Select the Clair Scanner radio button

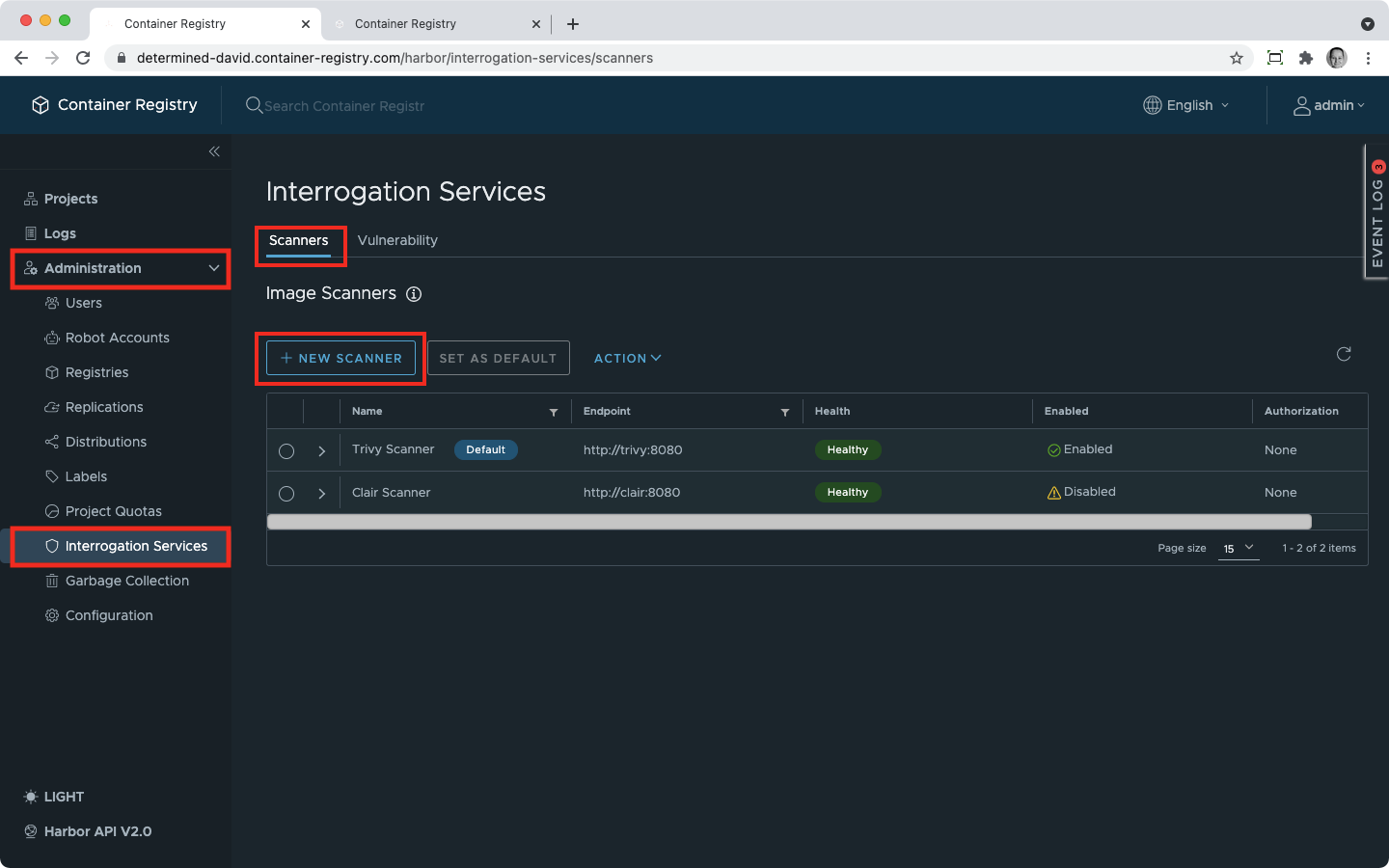coord(286,494)
